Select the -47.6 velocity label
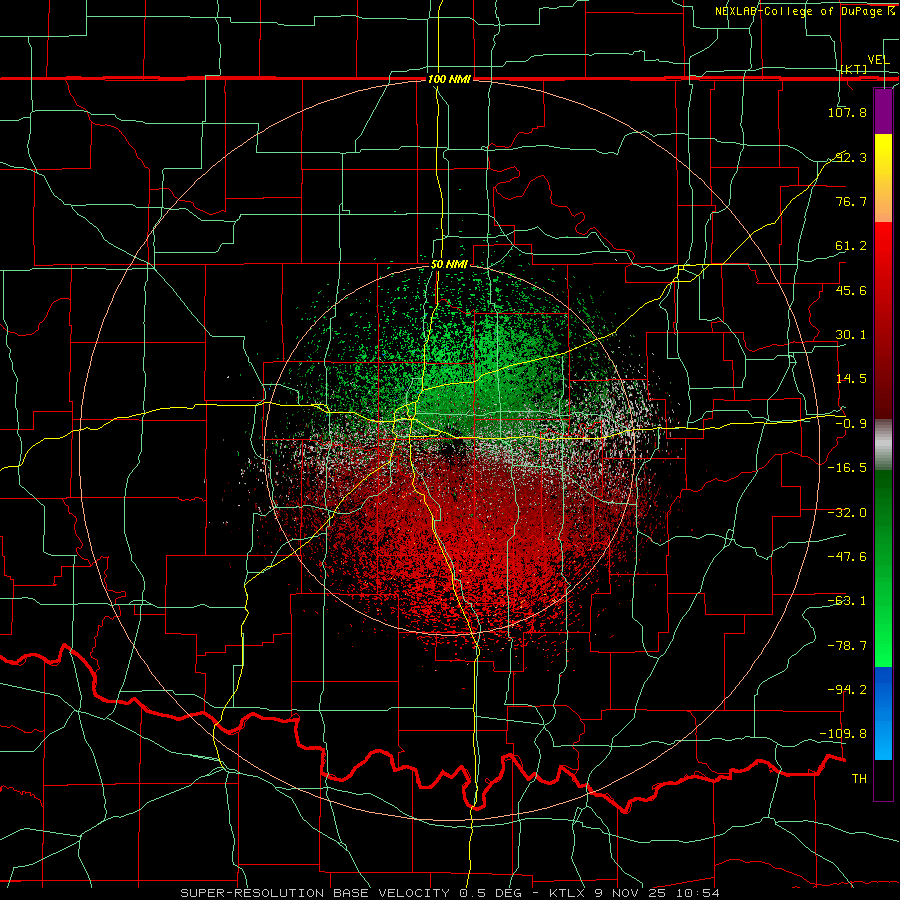This screenshot has width=900, height=900. click(847, 557)
